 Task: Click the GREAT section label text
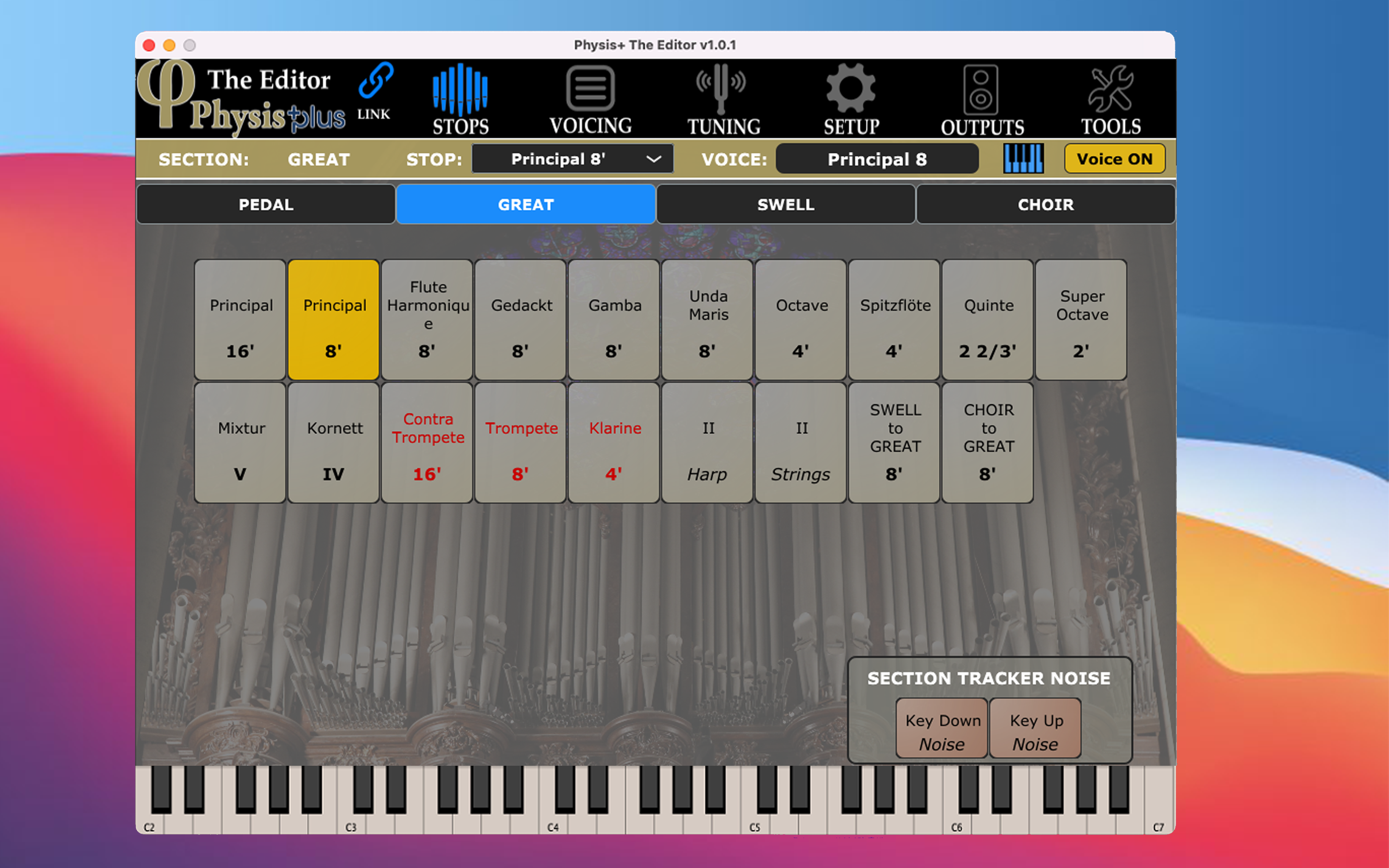(x=318, y=159)
